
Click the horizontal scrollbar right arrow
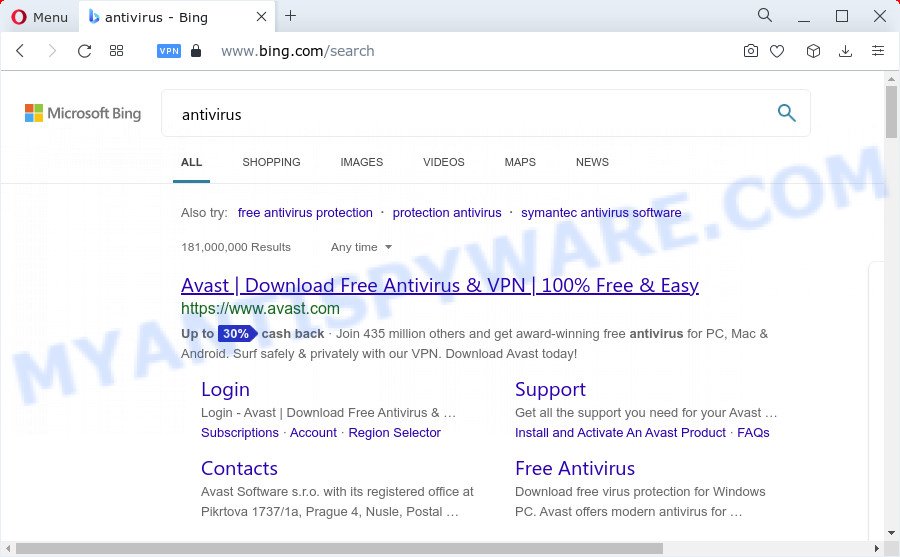coord(876,548)
